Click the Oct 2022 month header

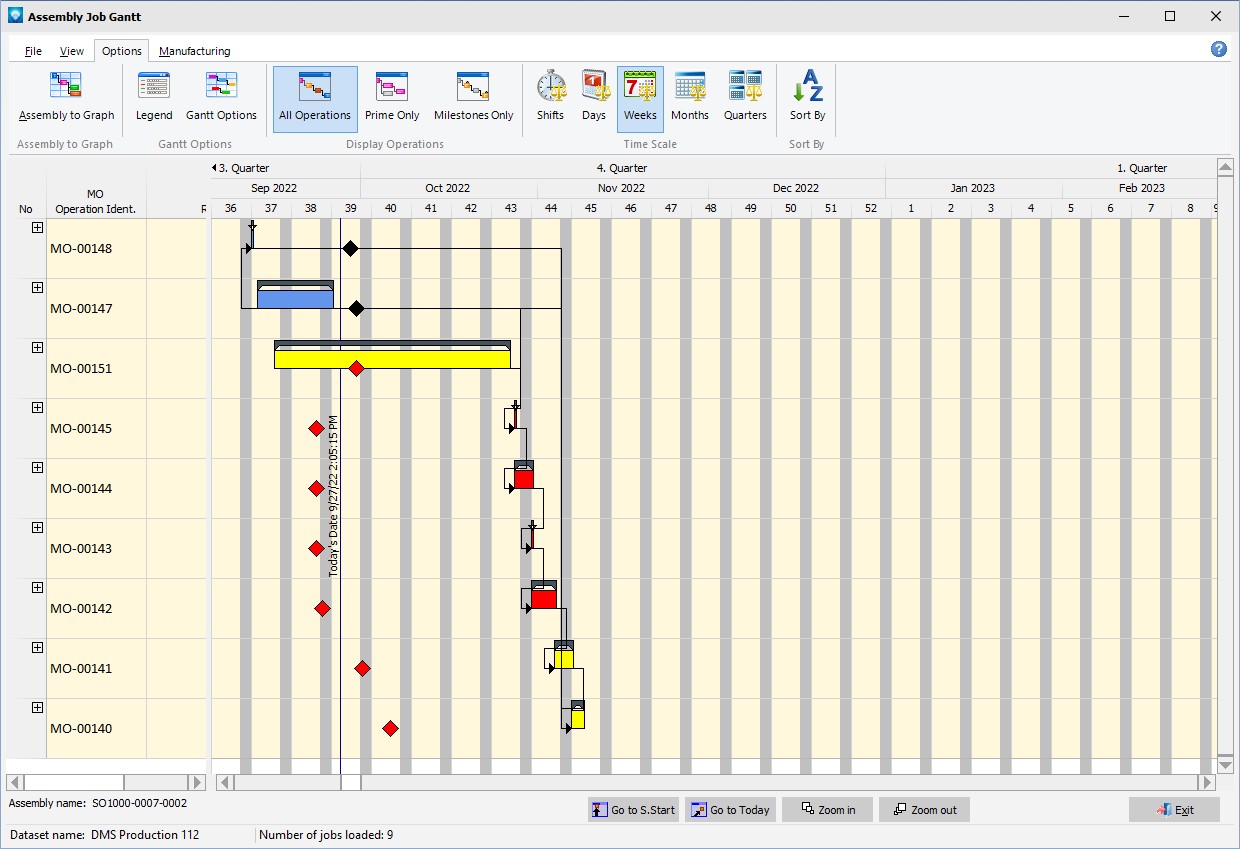click(x=447, y=188)
